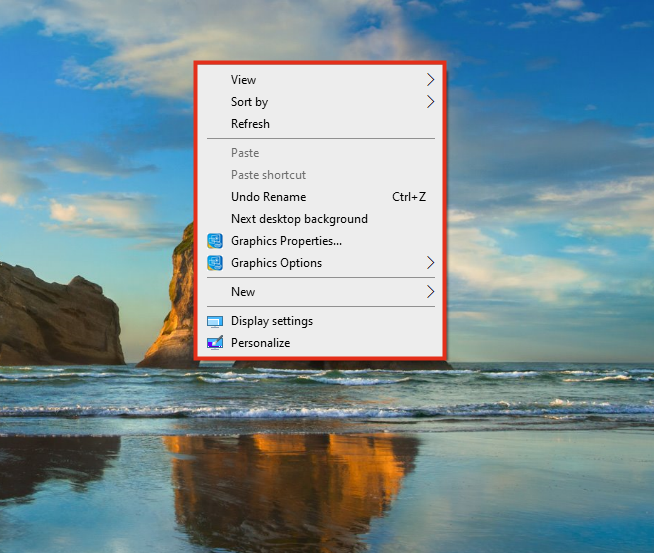This screenshot has height=553, width=654.
Task: Select Undo Rename in the menu
Action: [x=320, y=197]
